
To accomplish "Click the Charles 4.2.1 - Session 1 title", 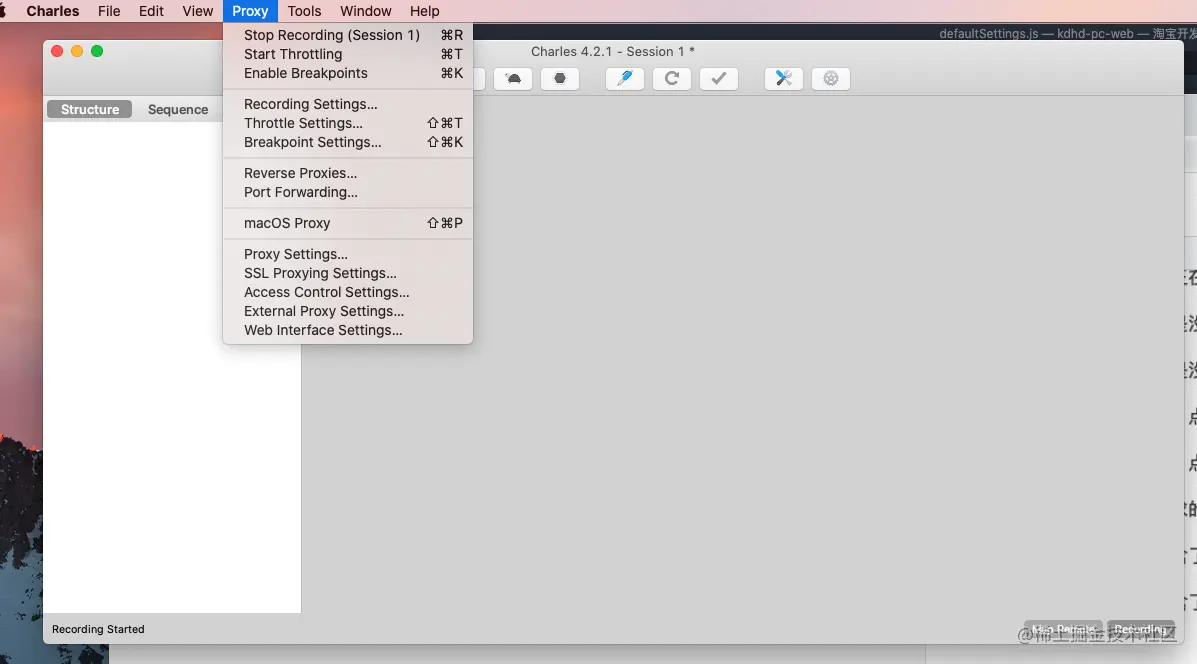I will coord(612,51).
